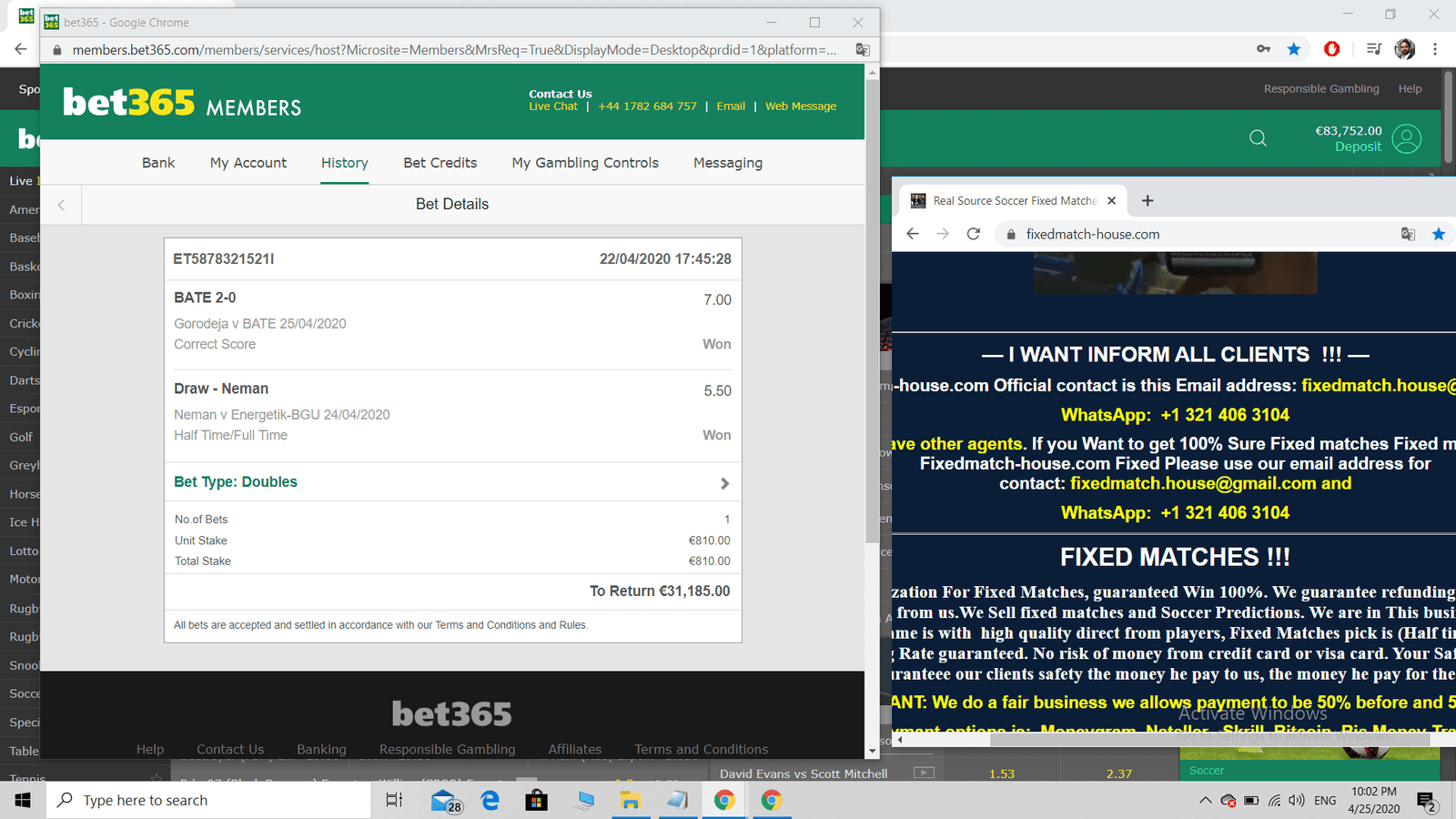Open the account profile avatar icon
Screen dimensions: 1456x819
pyautogui.click(x=1406, y=138)
